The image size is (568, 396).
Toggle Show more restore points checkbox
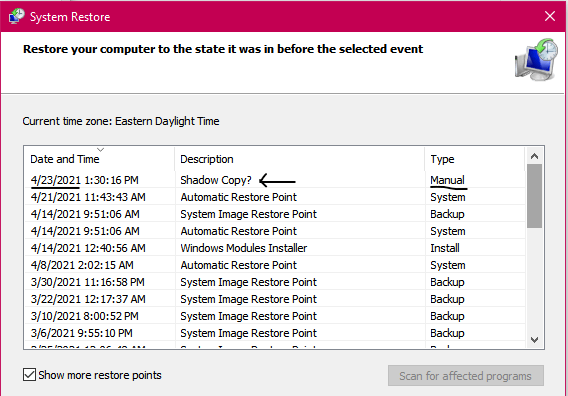coord(29,375)
